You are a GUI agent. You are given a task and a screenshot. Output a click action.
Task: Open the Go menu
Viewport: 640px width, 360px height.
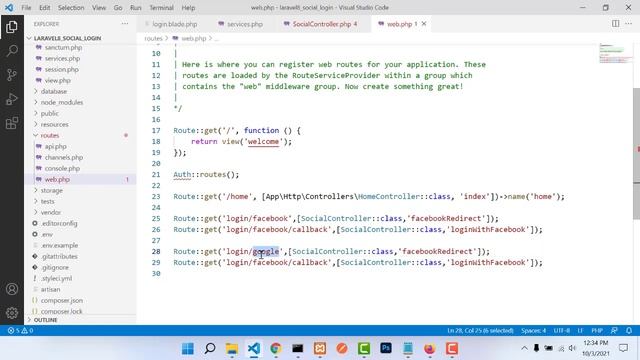click(118, 7)
